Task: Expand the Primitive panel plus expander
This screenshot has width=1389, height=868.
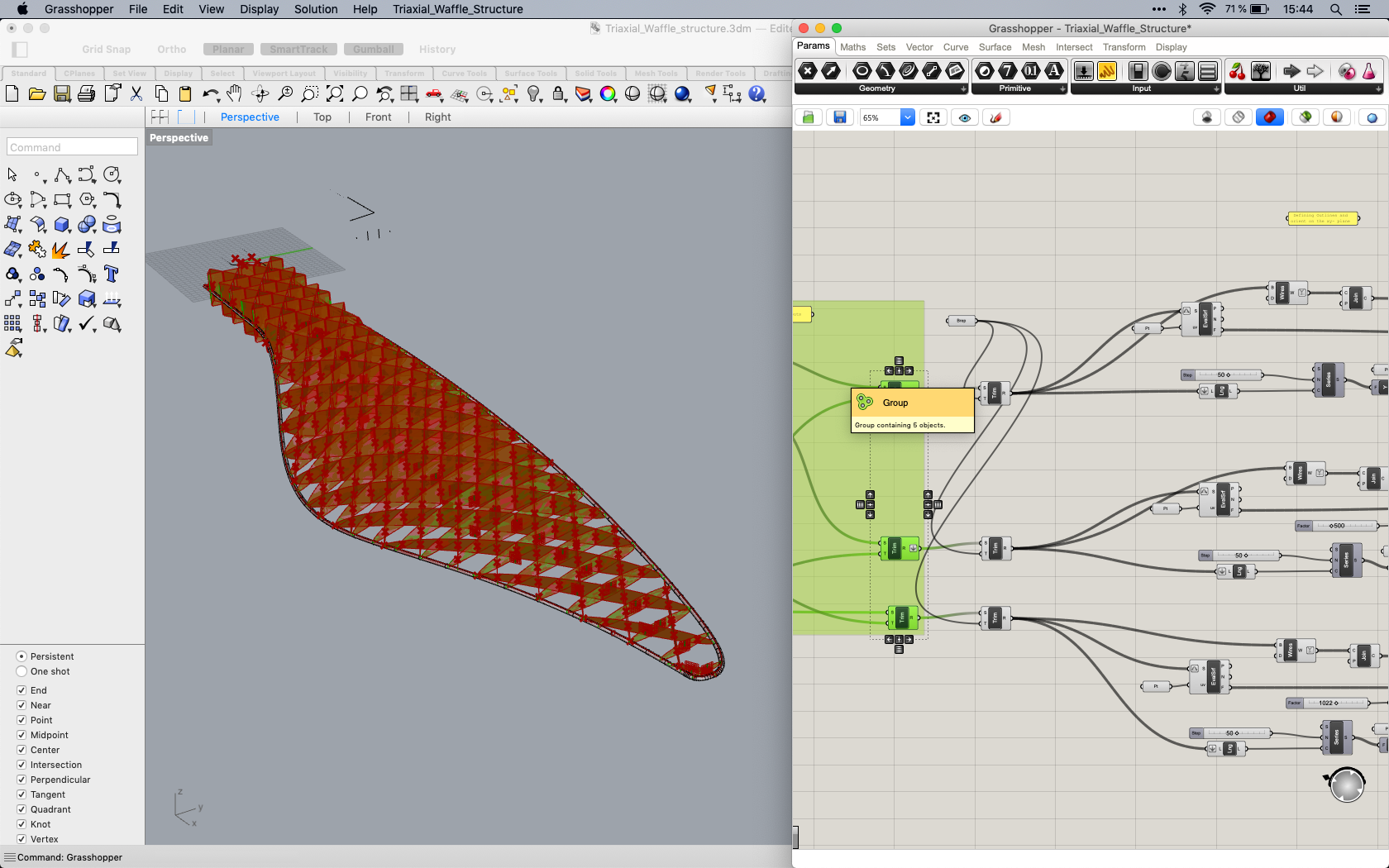Action: tap(1062, 88)
